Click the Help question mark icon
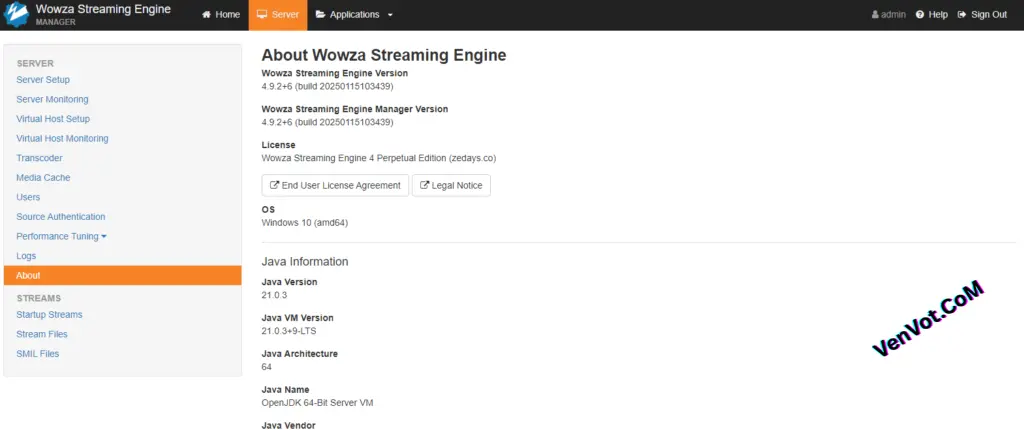The width and height of the screenshot is (1024, 430). click(920, 14)
